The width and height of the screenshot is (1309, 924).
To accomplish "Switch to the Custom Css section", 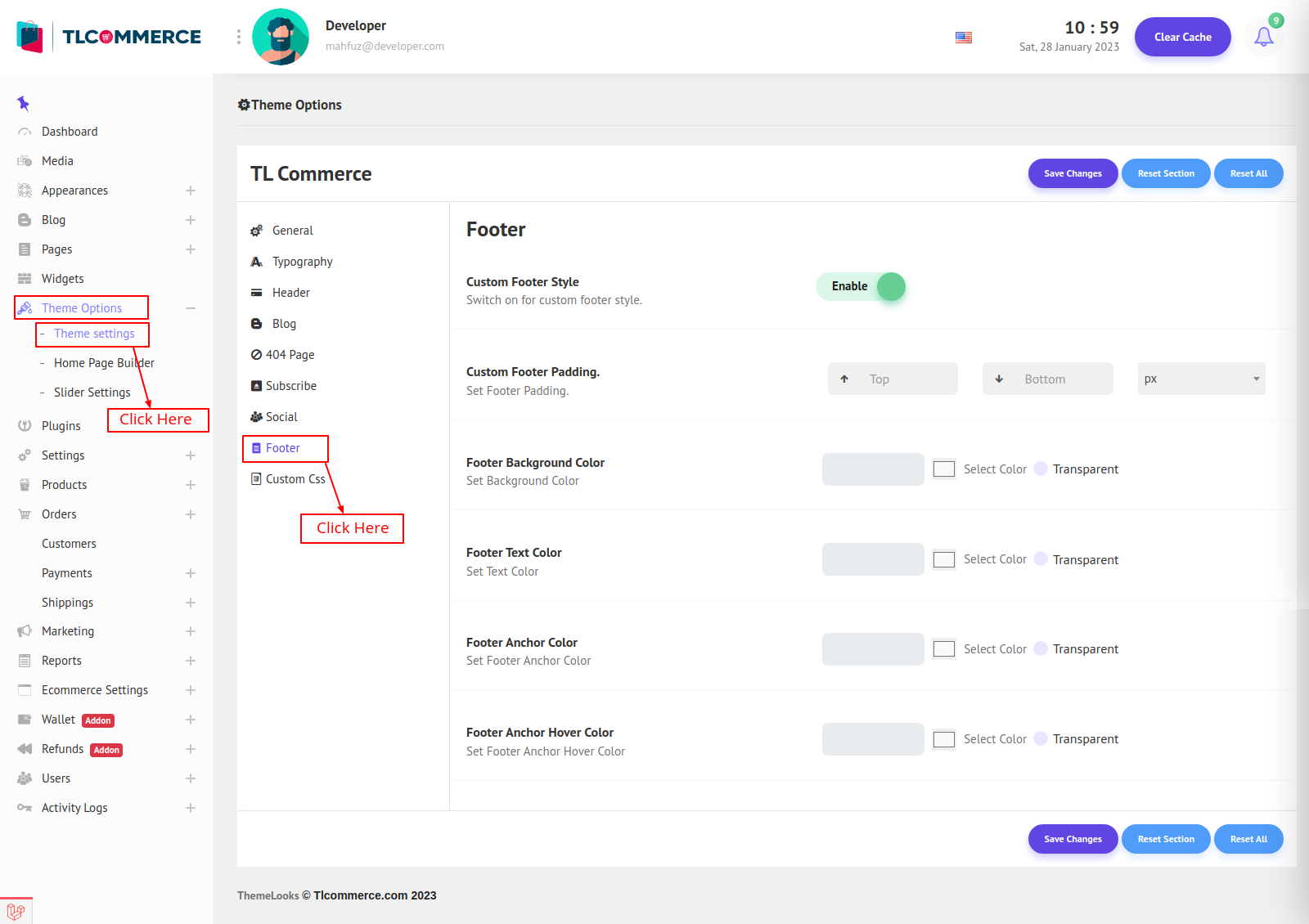I will tap(295, 479).
